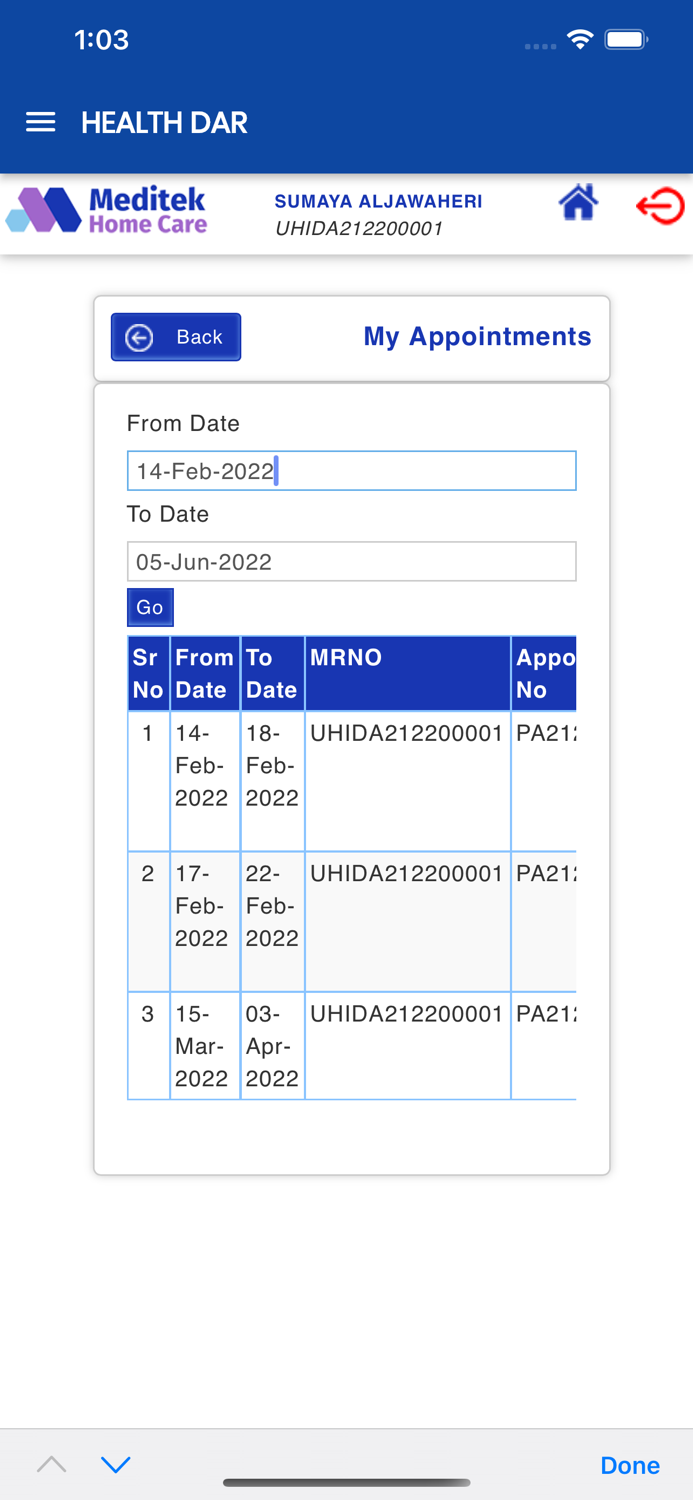
Task: Tap the red logout icon
Action: coord(660,207)
